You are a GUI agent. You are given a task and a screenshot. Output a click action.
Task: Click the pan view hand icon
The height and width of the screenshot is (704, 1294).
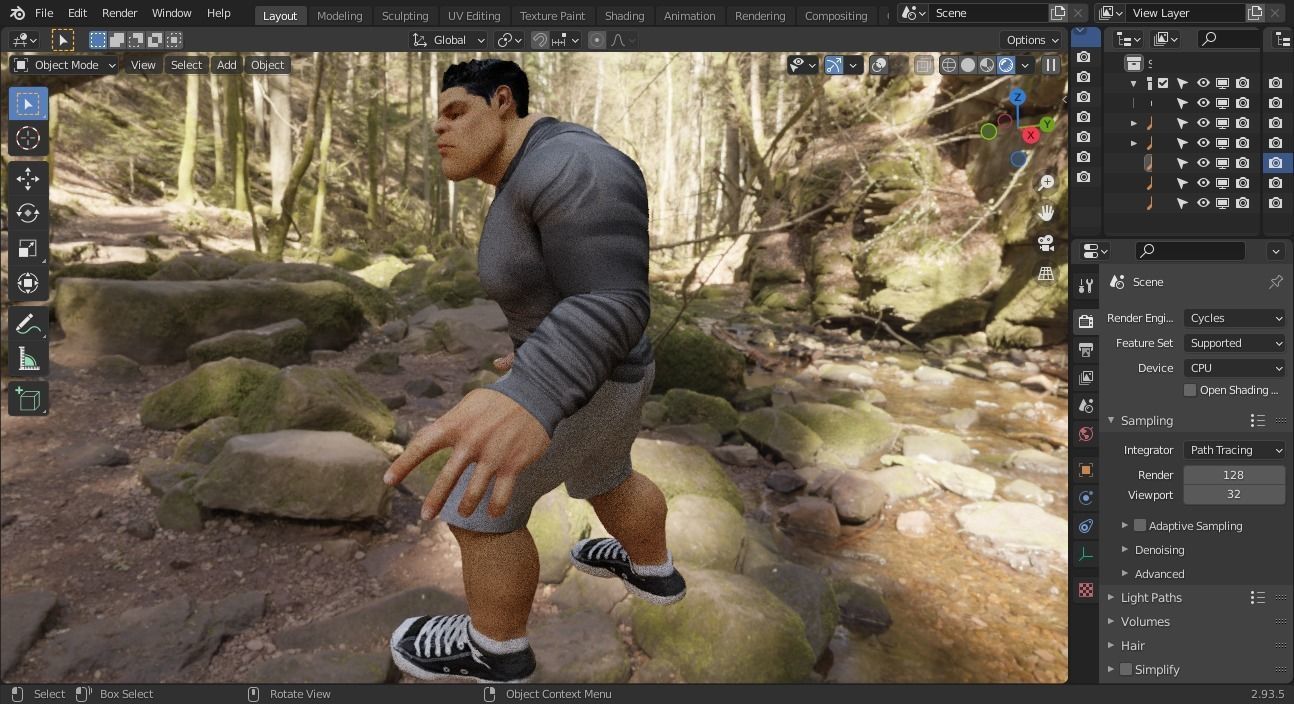click(1046, 212)
